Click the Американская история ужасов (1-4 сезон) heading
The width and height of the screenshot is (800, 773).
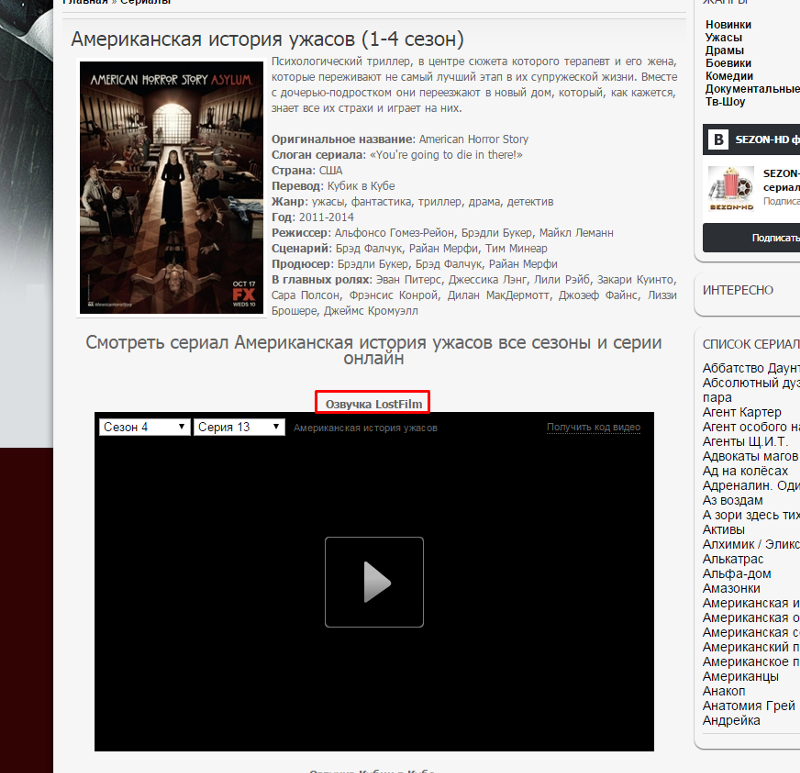pos(267,39)
